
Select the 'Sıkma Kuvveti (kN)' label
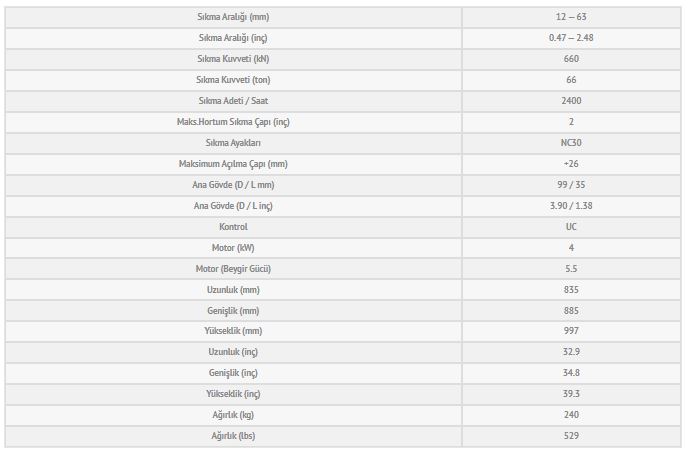coord(233,59)
